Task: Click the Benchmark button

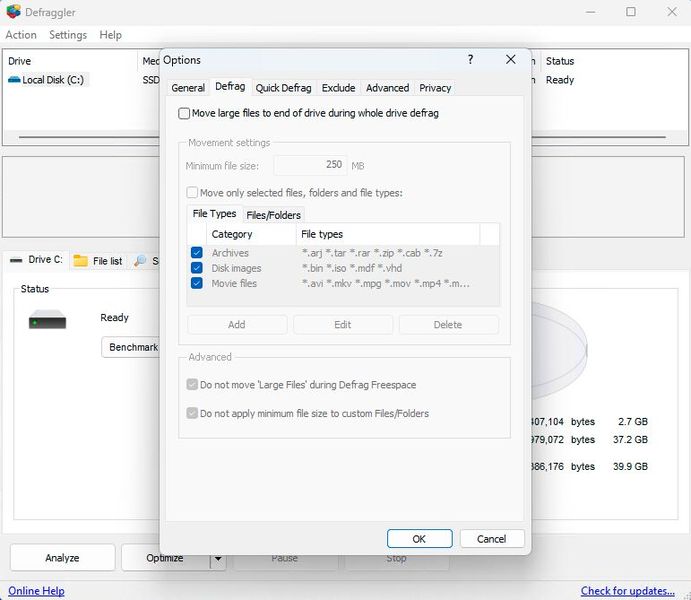Action: coord(132,347)
